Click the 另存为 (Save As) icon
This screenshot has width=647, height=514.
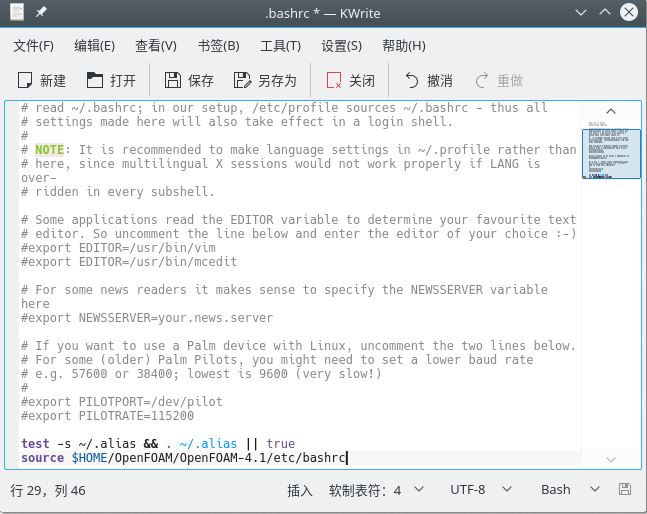coord(242,80)
